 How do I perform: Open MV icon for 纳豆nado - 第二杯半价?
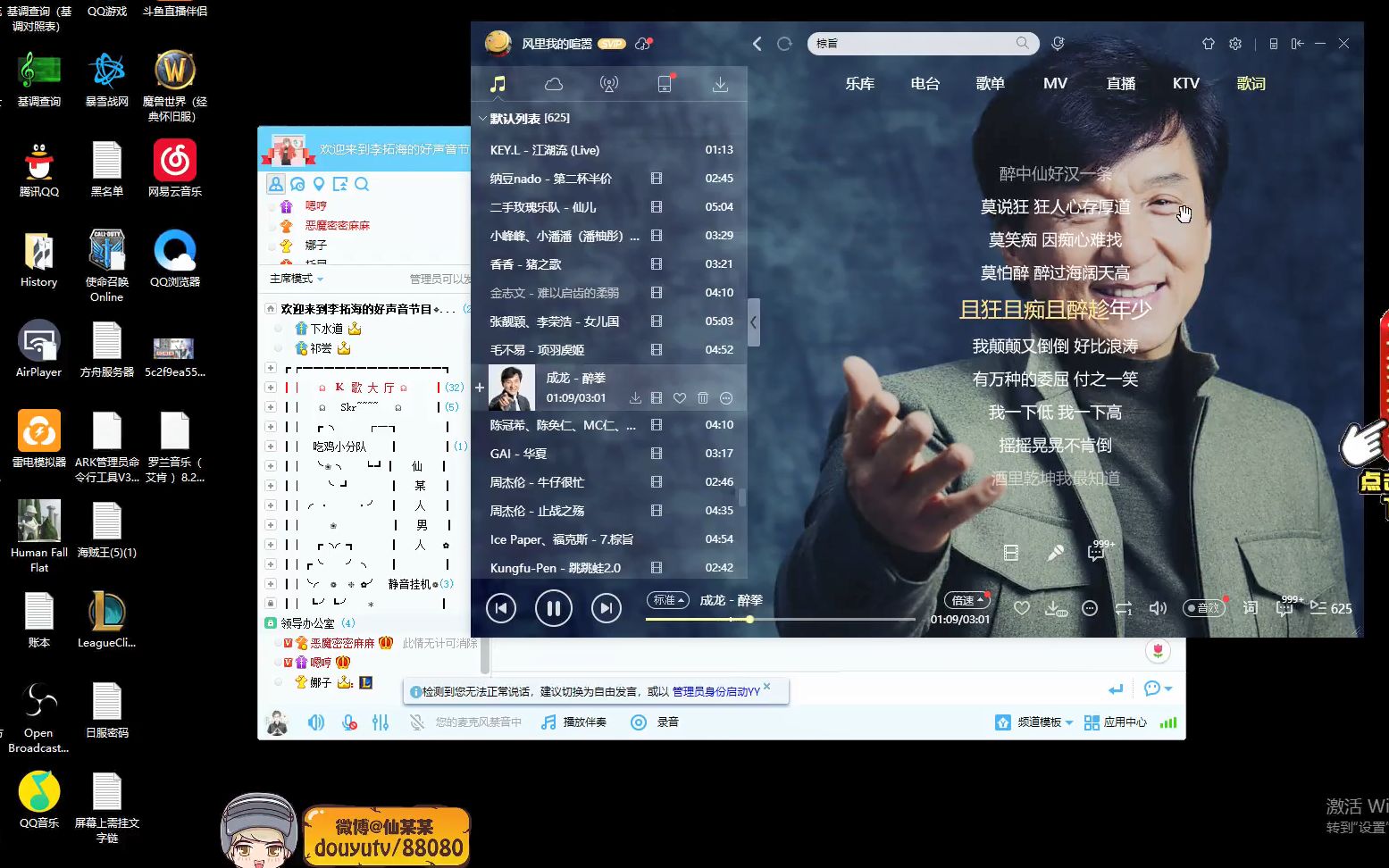tap(657, 179)
